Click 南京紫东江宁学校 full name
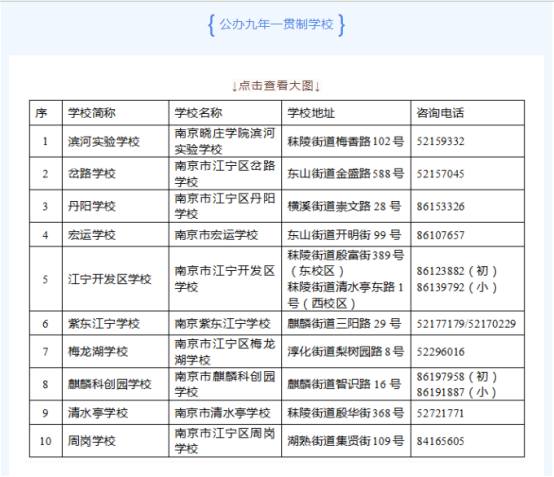Viewport: 554px width, 477px height. [x=222, y=324]
